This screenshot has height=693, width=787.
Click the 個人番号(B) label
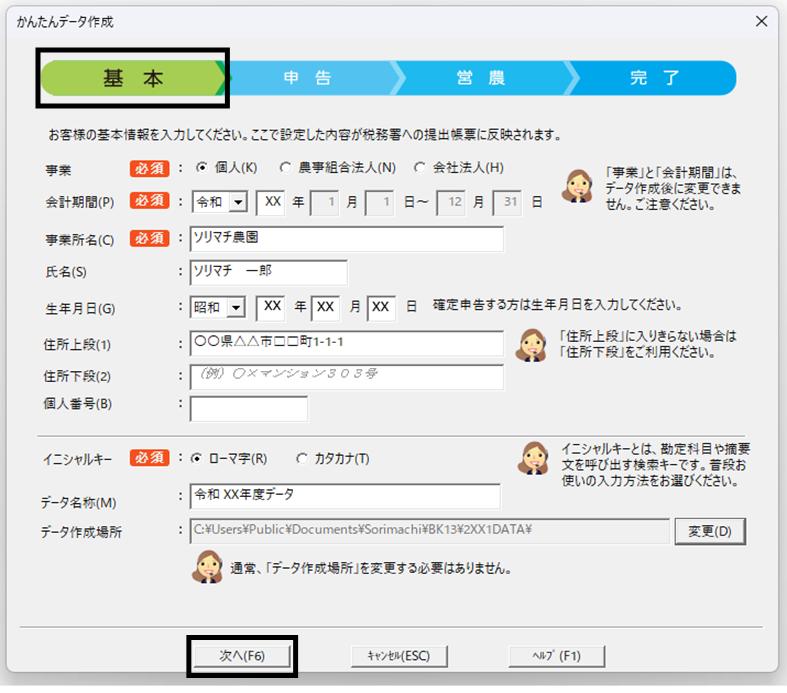[78, 404]
